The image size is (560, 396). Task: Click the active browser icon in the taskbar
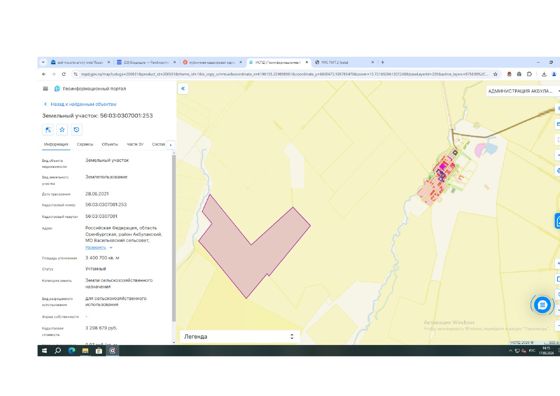(x=112, y=351)
